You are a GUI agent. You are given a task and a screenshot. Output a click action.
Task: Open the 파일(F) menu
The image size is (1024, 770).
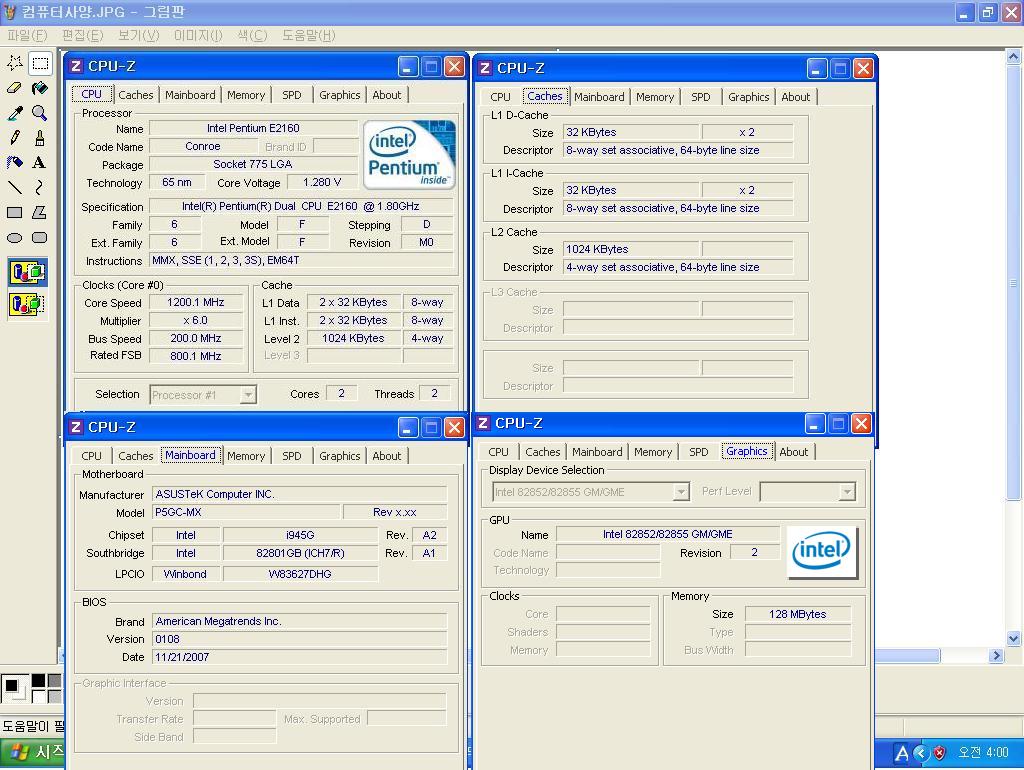pos(27,35)
